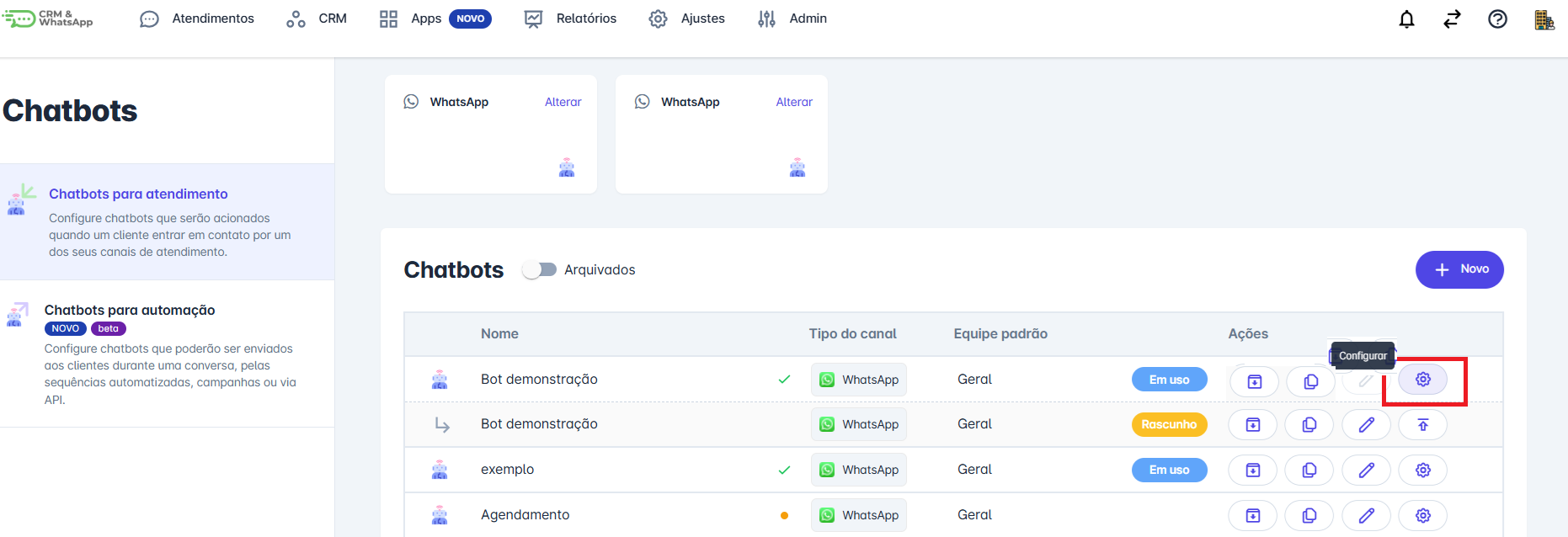Open help via the question mark icon
Image resolution: width=1568 pixels, height=537 pixels.
1497,19
